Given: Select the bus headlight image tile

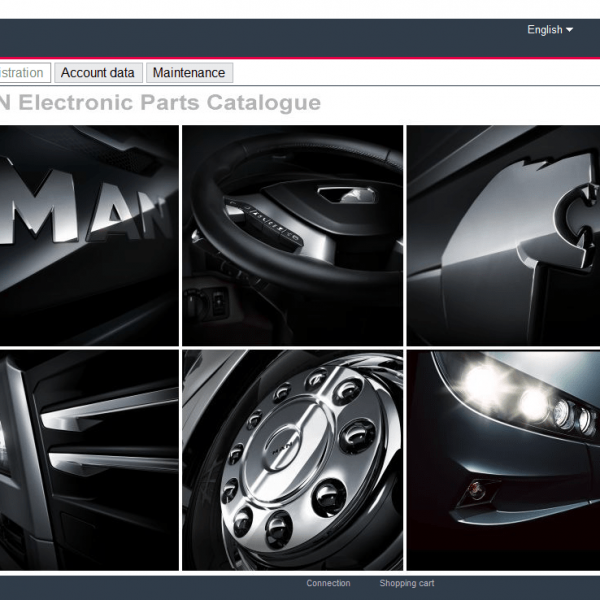Looking at the screenshot, I should (503, 460).
